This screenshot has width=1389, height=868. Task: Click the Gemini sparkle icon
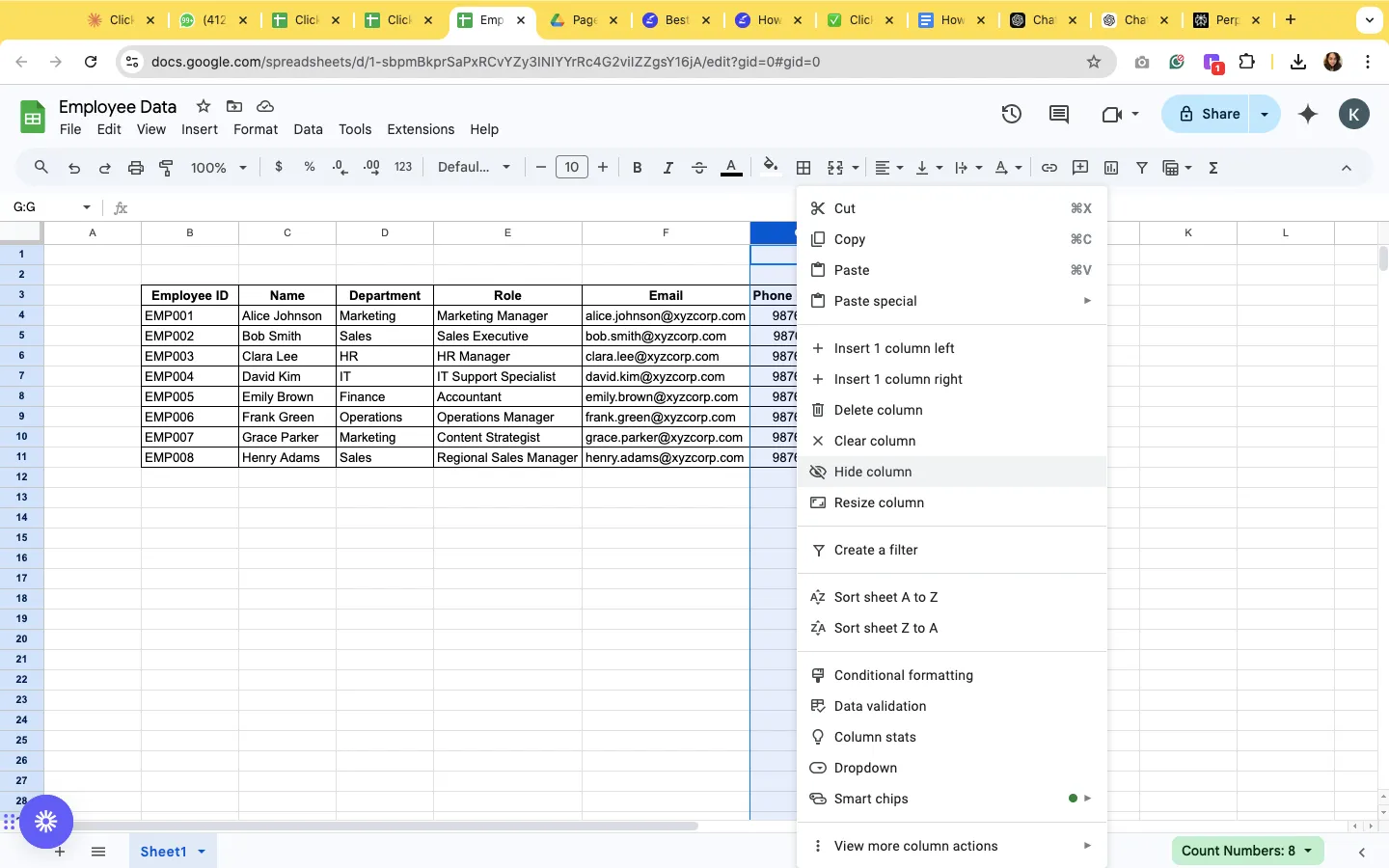(1308, 114)
